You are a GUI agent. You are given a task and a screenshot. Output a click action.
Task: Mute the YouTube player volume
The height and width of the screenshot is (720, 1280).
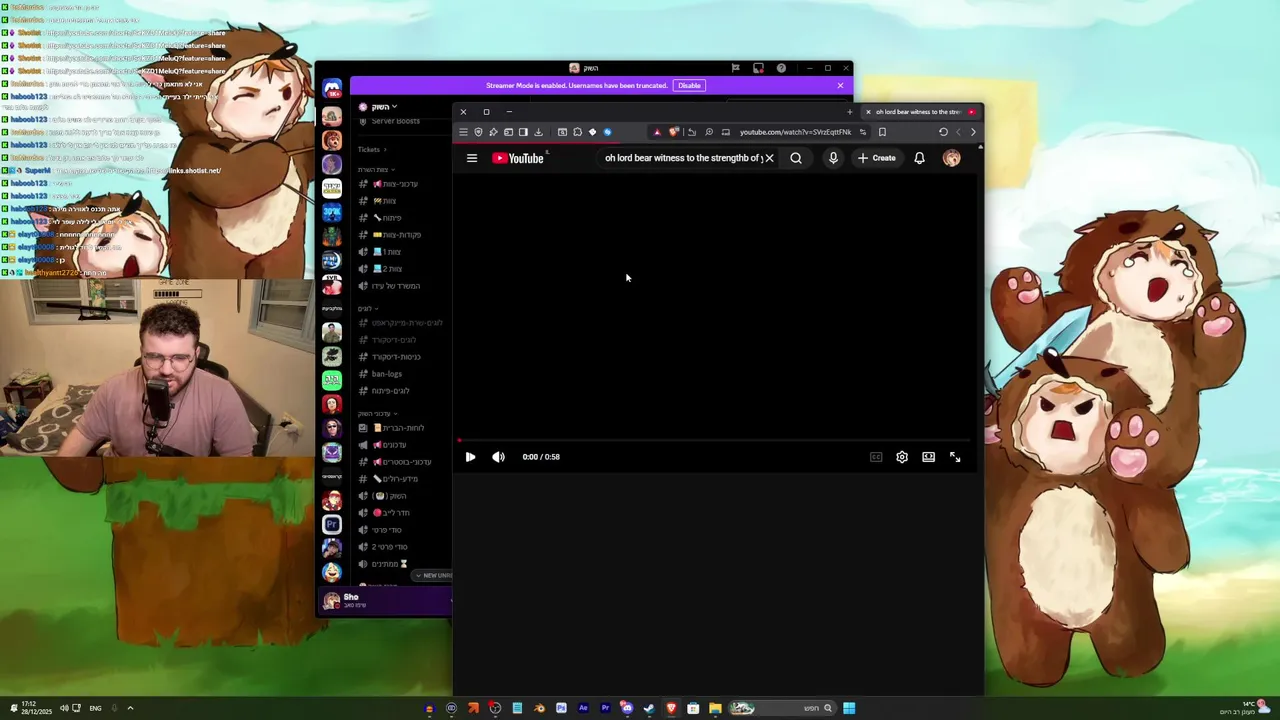click(x=498, y=457)
